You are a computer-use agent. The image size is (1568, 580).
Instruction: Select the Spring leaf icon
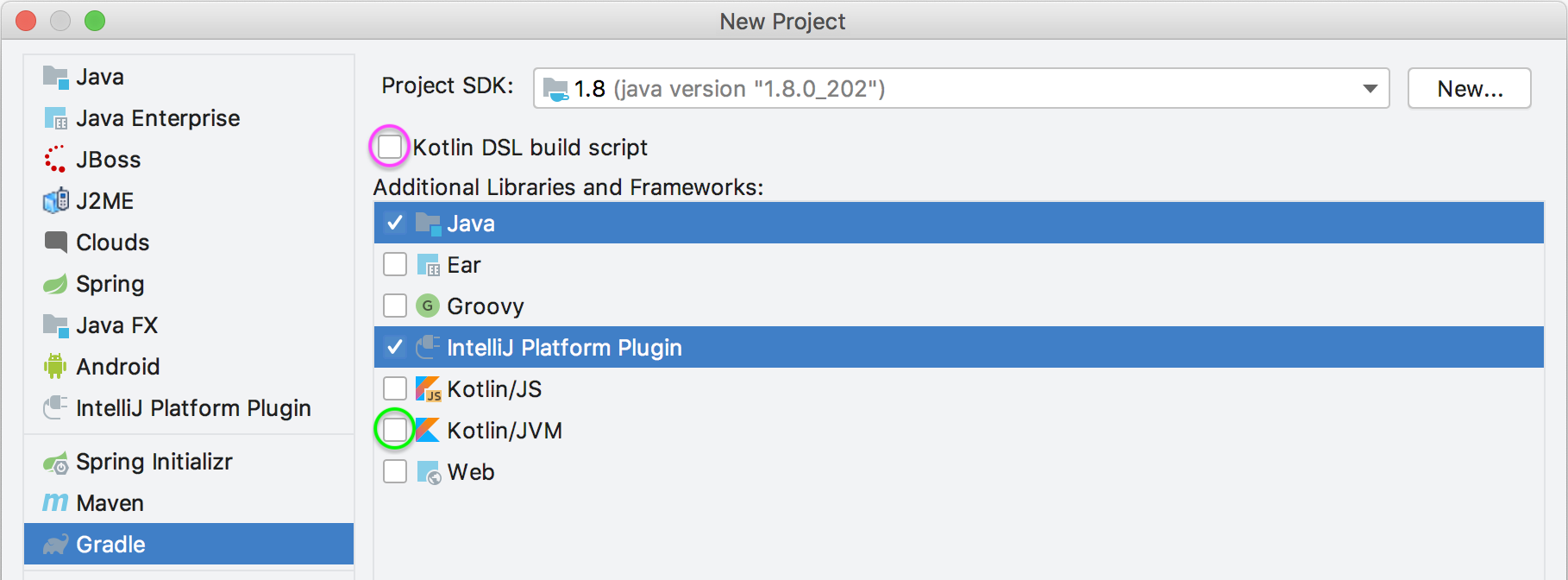coord(55,283)
